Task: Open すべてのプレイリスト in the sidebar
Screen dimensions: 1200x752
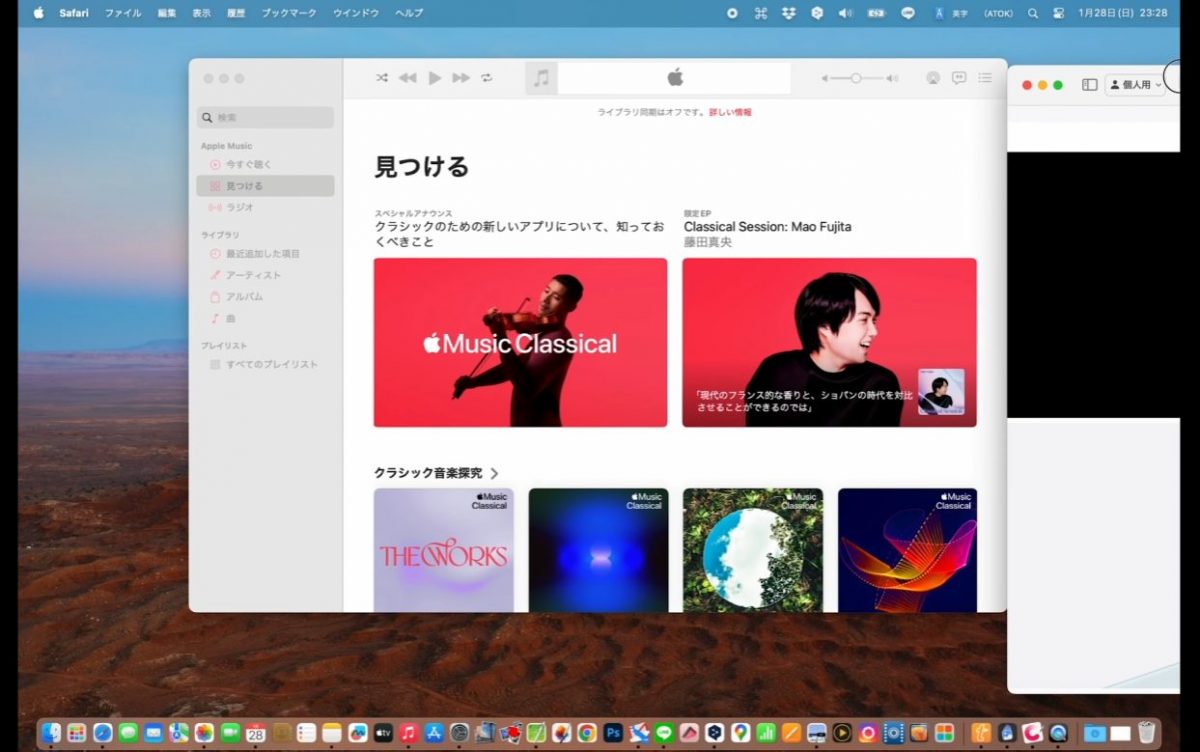Action: 266,365
